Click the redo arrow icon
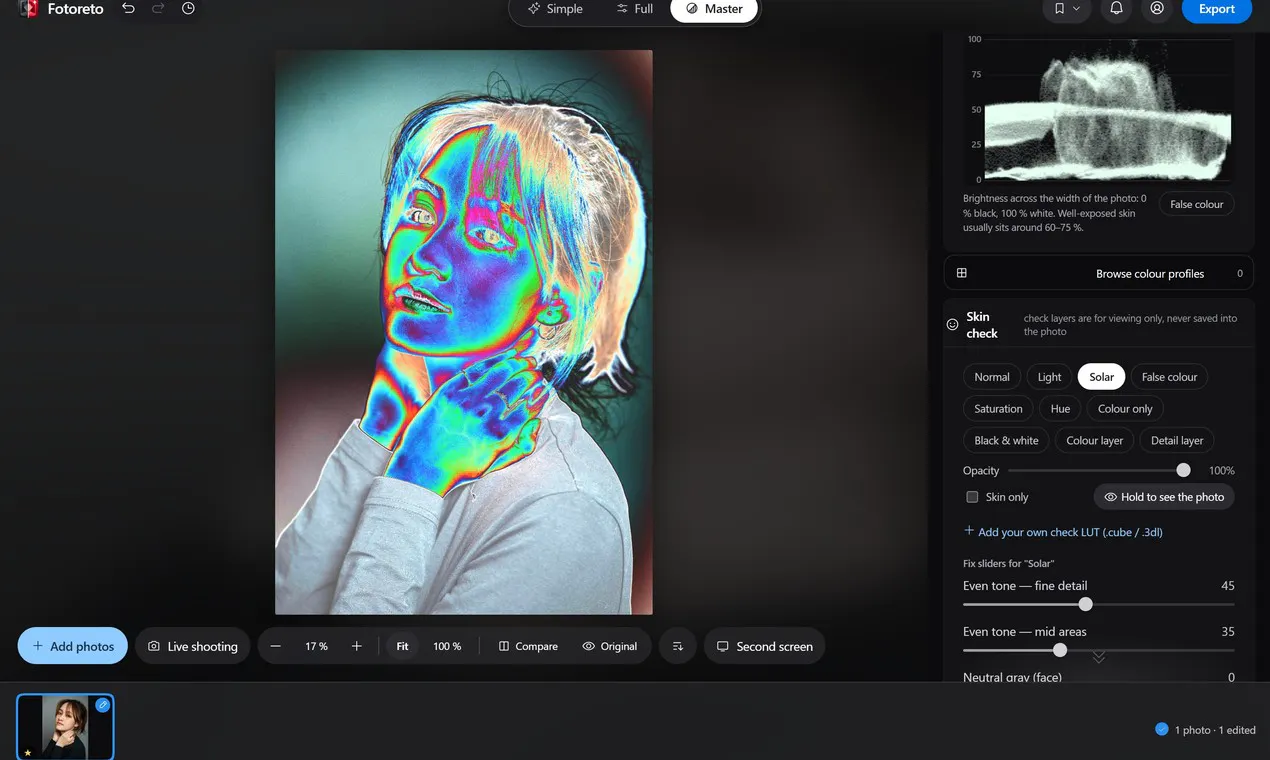 [x=158, y=9]
